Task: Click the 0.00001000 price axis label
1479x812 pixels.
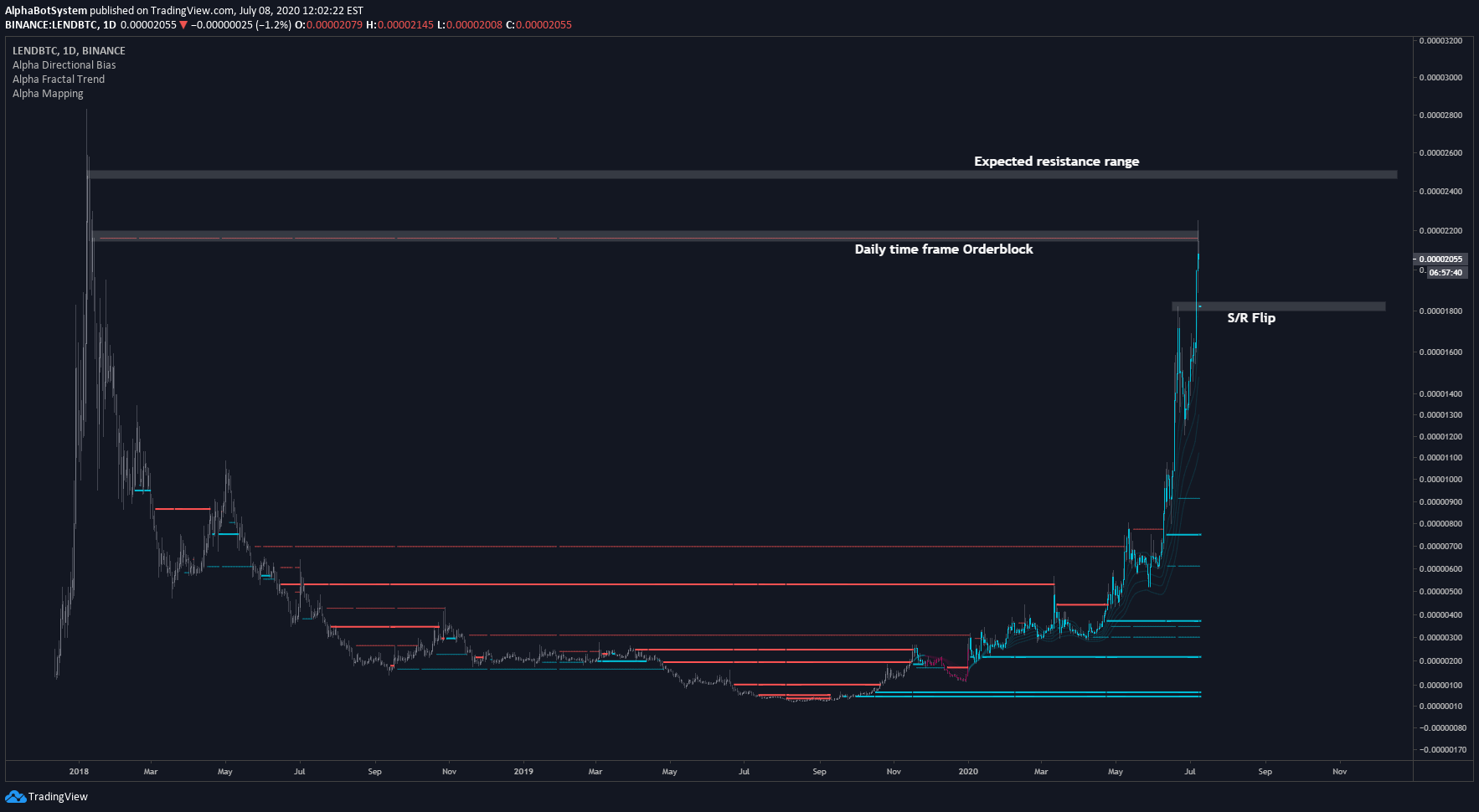Action: [1440, 480]
